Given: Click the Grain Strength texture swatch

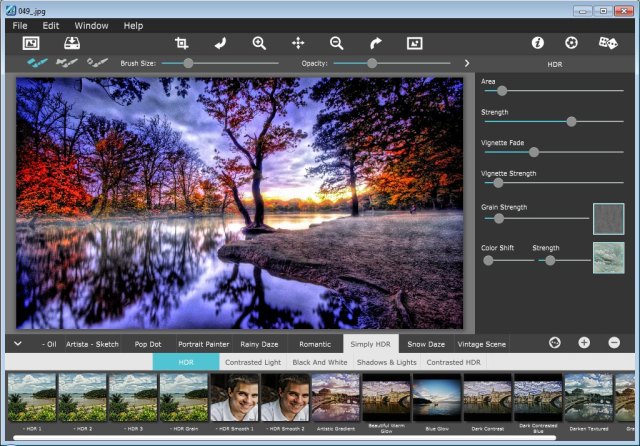Looking at the screenshot, I should [x=608, y=218].
